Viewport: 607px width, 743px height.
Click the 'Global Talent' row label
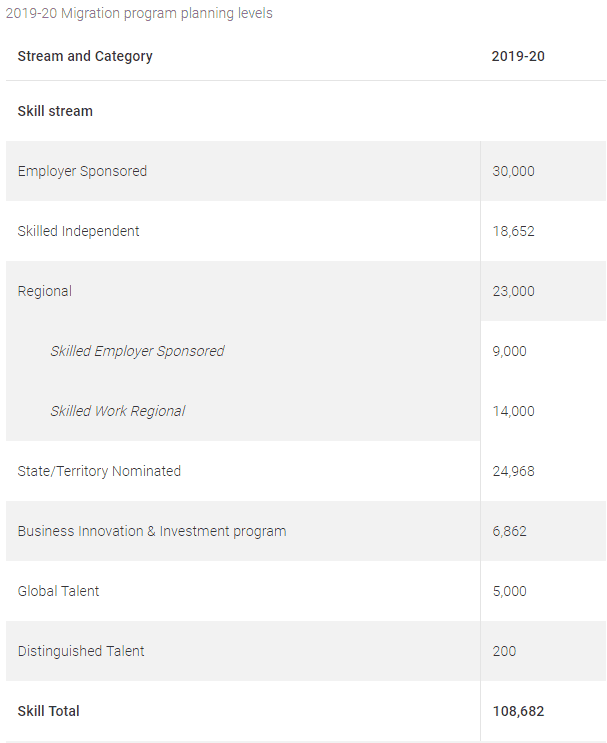click(58, 591)
